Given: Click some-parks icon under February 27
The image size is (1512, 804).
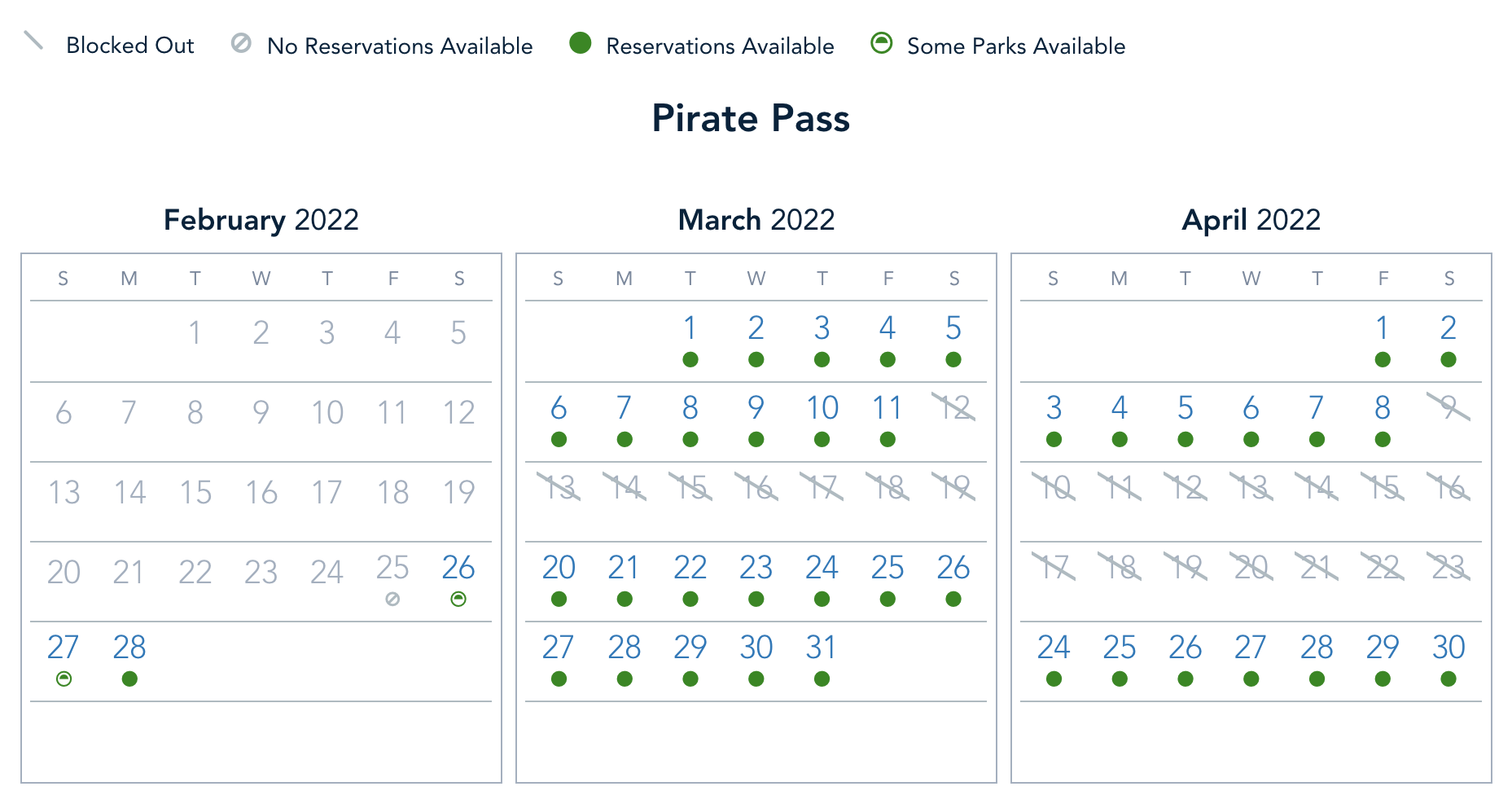Looking at the screenshot, I should point(64,679).
